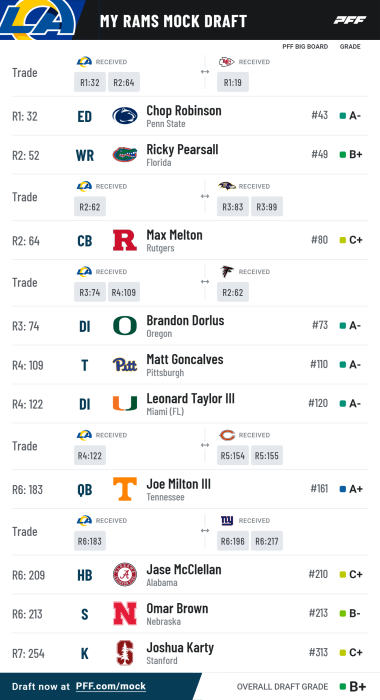Click the Florida Gators logo
The width and height of the screenshot is (380, 700).
pyautogui.click(x=125, y=155)
